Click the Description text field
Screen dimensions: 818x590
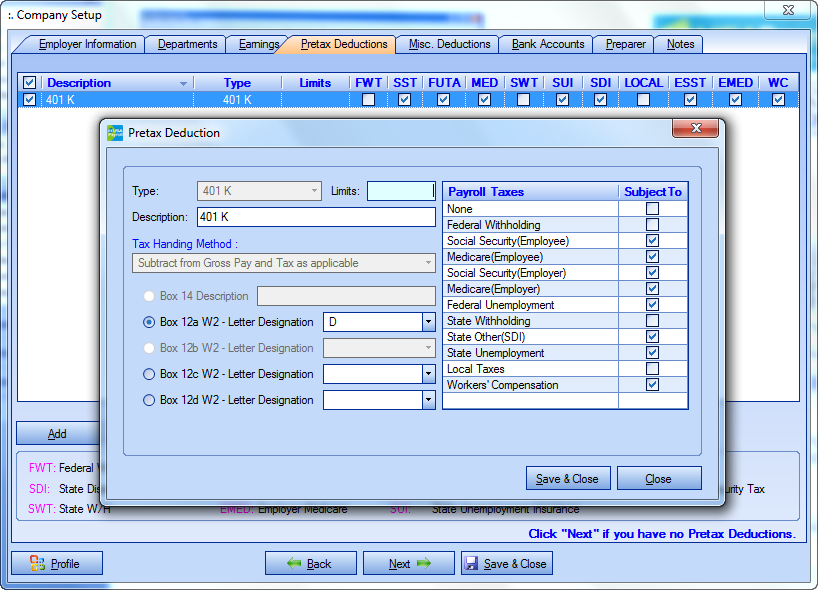(315, 217)
